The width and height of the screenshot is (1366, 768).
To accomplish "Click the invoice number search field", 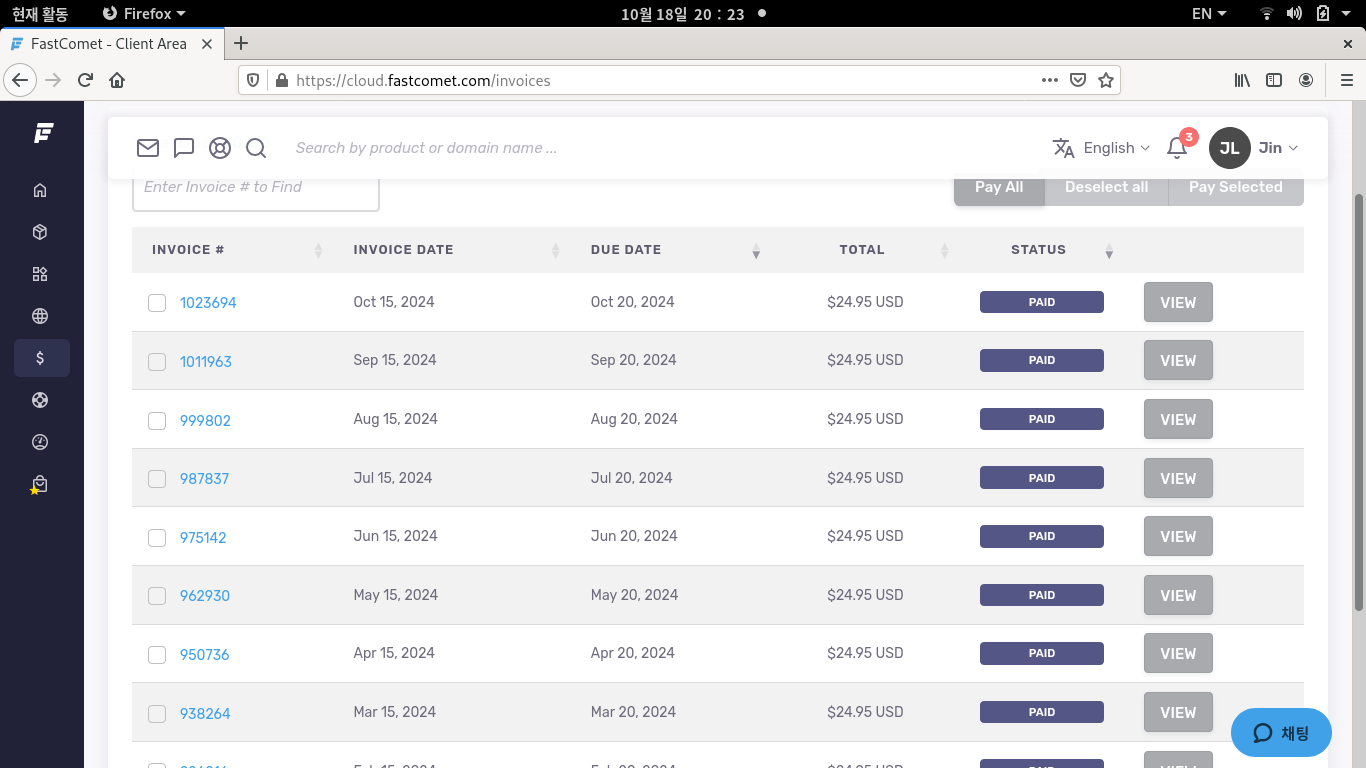I will tap(256, 188).
